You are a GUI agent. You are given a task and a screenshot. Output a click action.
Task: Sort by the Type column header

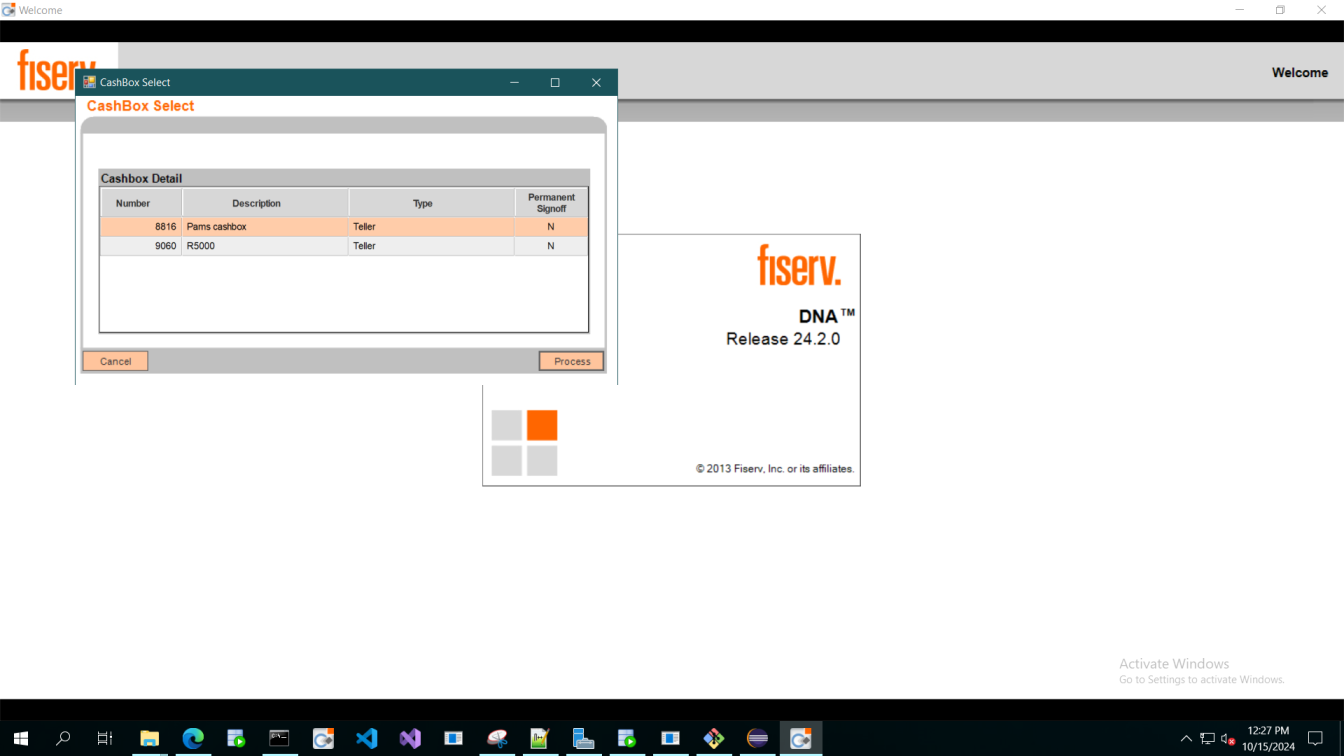(432, 203)
